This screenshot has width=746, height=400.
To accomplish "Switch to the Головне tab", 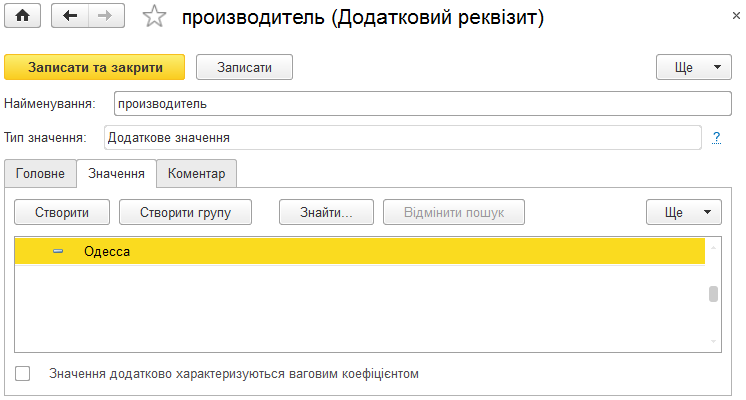I will click(40, 174).
